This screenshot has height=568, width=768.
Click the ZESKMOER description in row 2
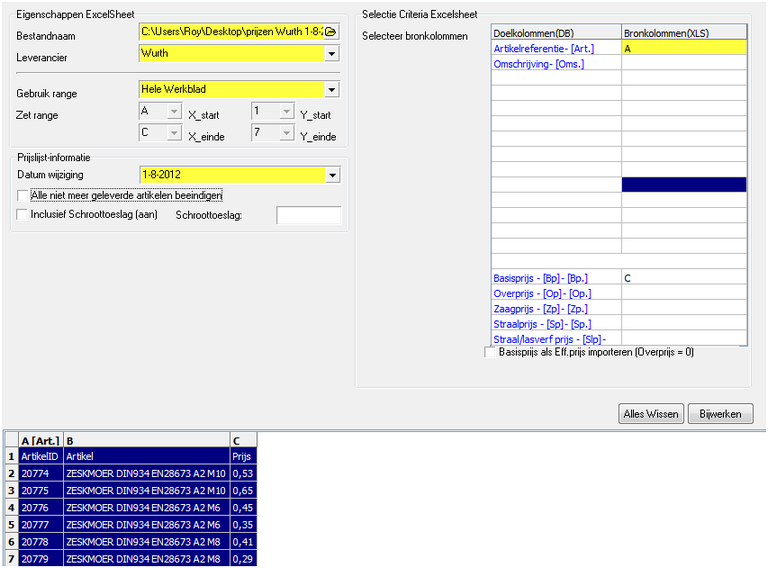(146, 473)
